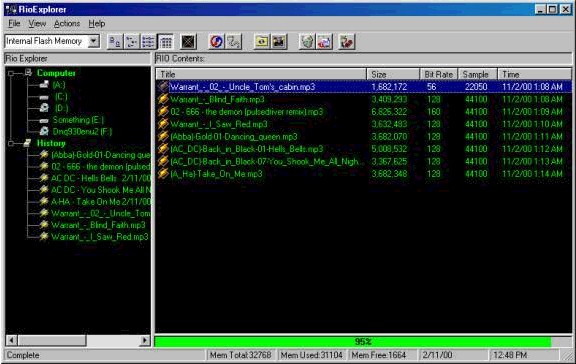Select CD drive (D:) in tree
This screenshot has width=576, height=364.
[61, 108]
